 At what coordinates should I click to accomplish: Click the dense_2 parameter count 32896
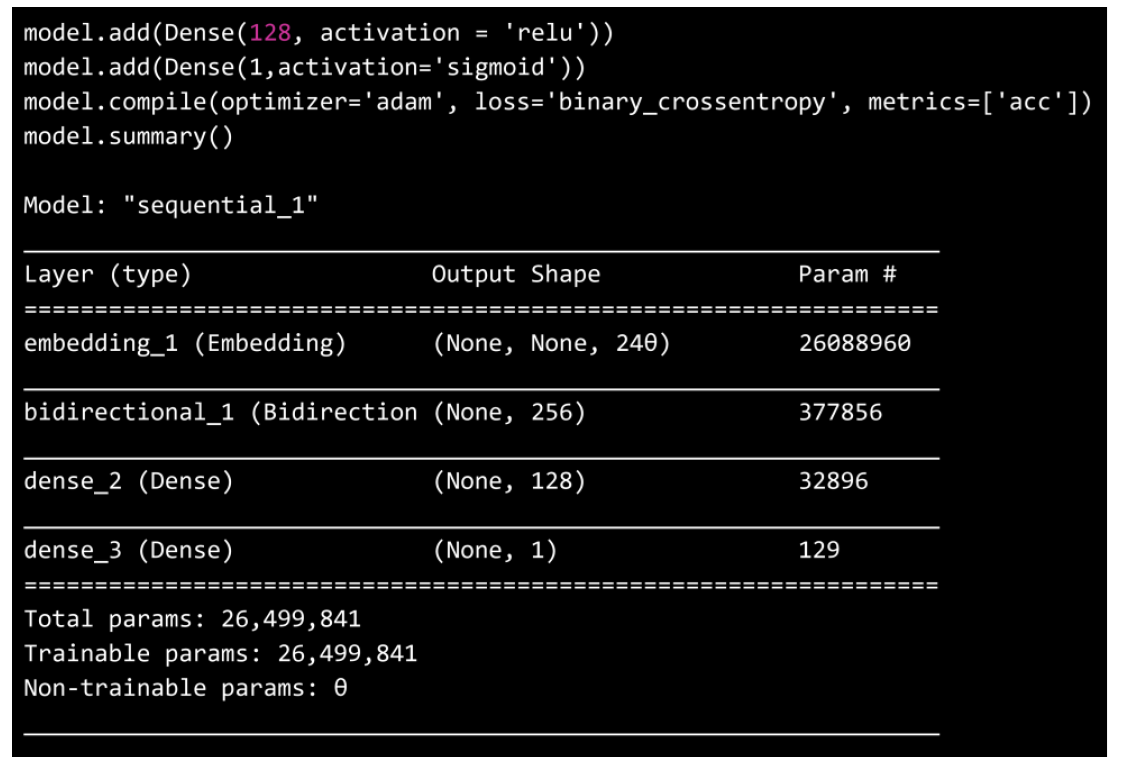833,482
